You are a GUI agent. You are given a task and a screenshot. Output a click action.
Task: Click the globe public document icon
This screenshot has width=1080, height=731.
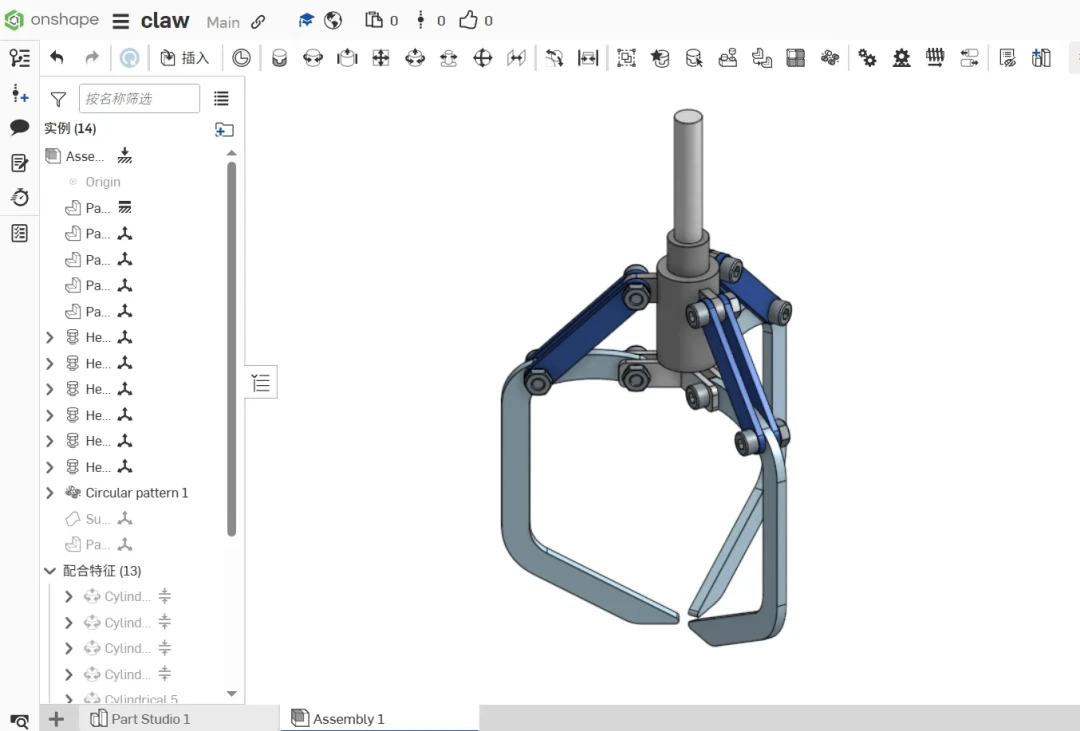point(333,21)
